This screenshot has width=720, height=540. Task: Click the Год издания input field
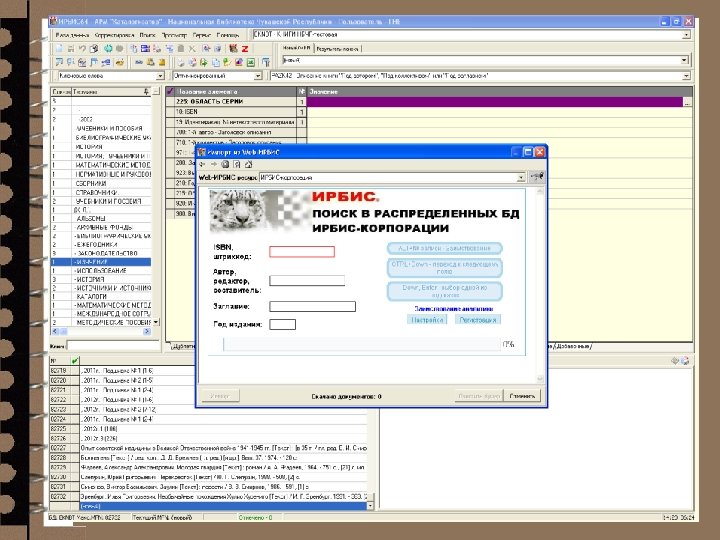pos(282,325)
